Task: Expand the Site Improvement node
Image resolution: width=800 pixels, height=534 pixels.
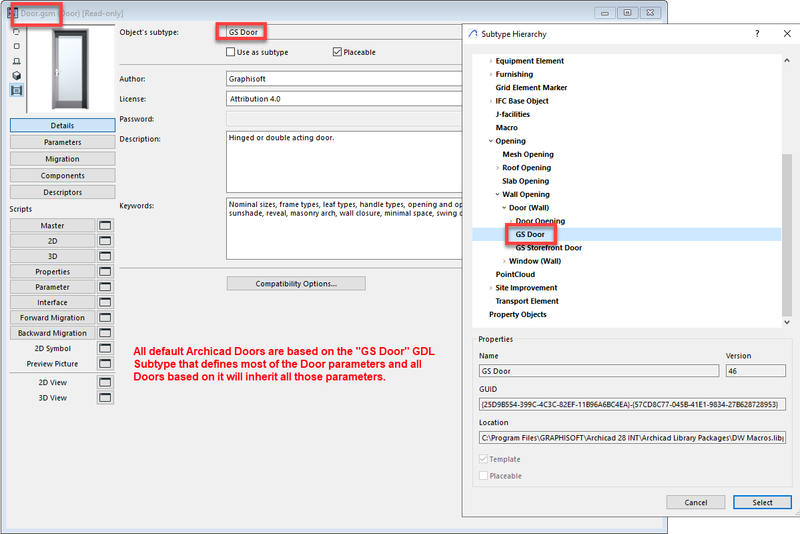Action: tap(491, 288)
